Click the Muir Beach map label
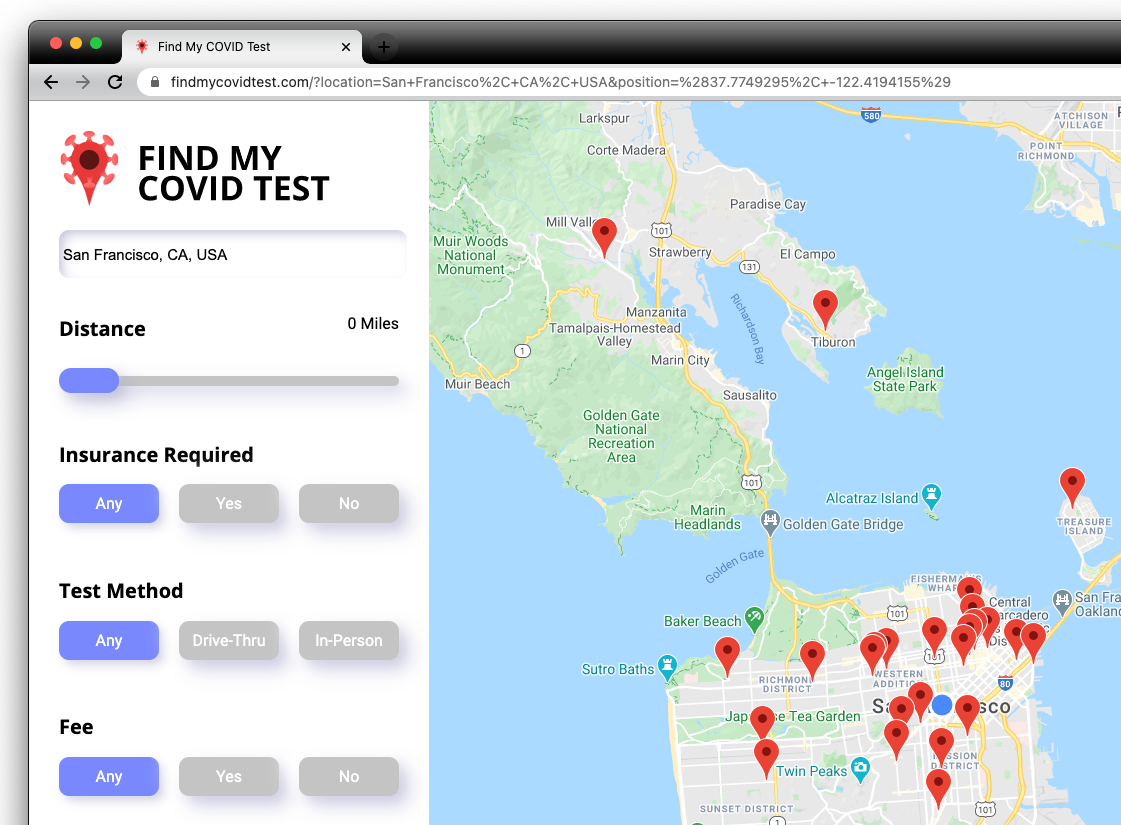The width and height of the screenshot is (1121, 825). pos(478,385)
